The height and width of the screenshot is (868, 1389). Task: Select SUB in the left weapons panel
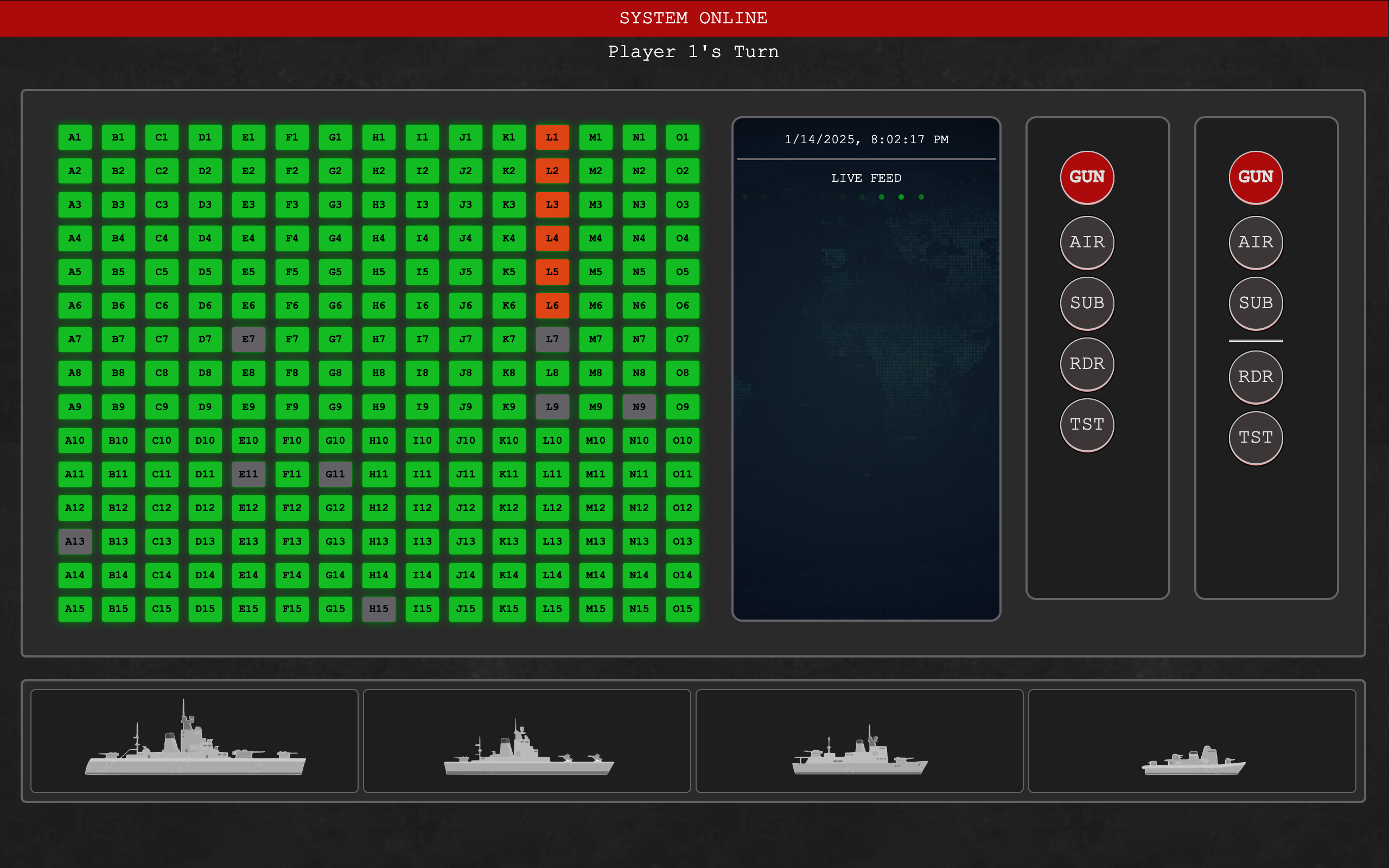point(1087,303)
